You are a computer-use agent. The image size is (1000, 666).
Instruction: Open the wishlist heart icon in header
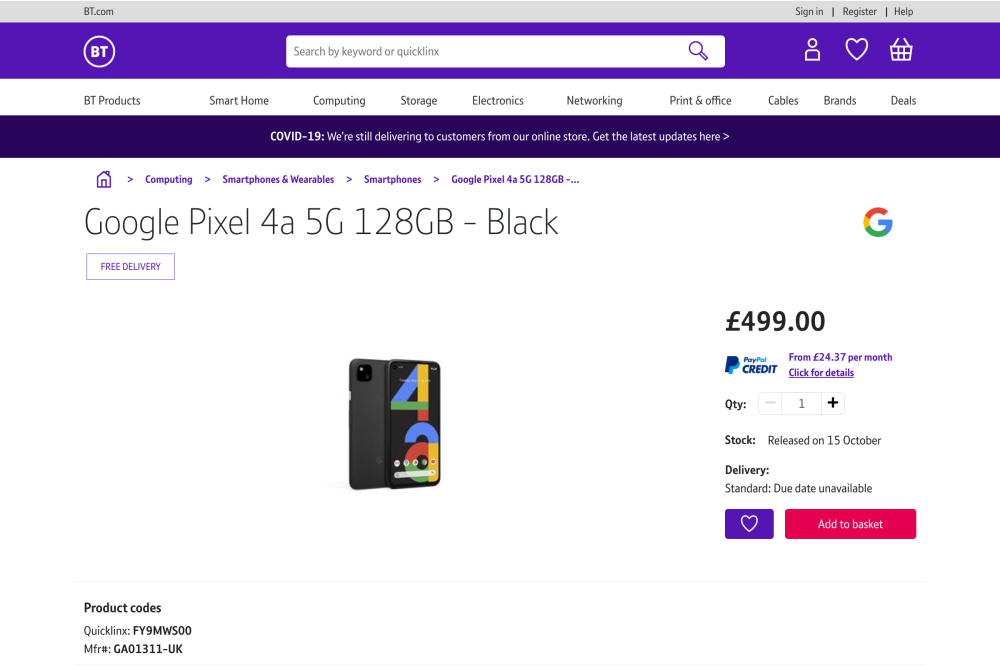point(857,50)
